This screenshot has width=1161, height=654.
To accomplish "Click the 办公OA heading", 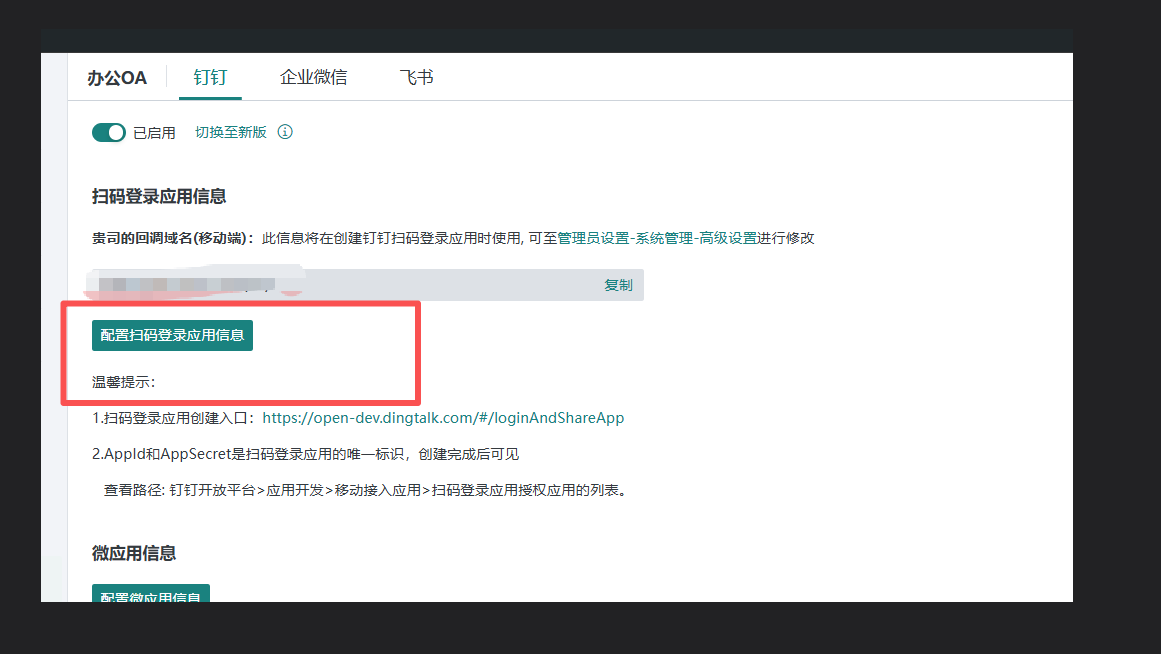I will 117,78.
